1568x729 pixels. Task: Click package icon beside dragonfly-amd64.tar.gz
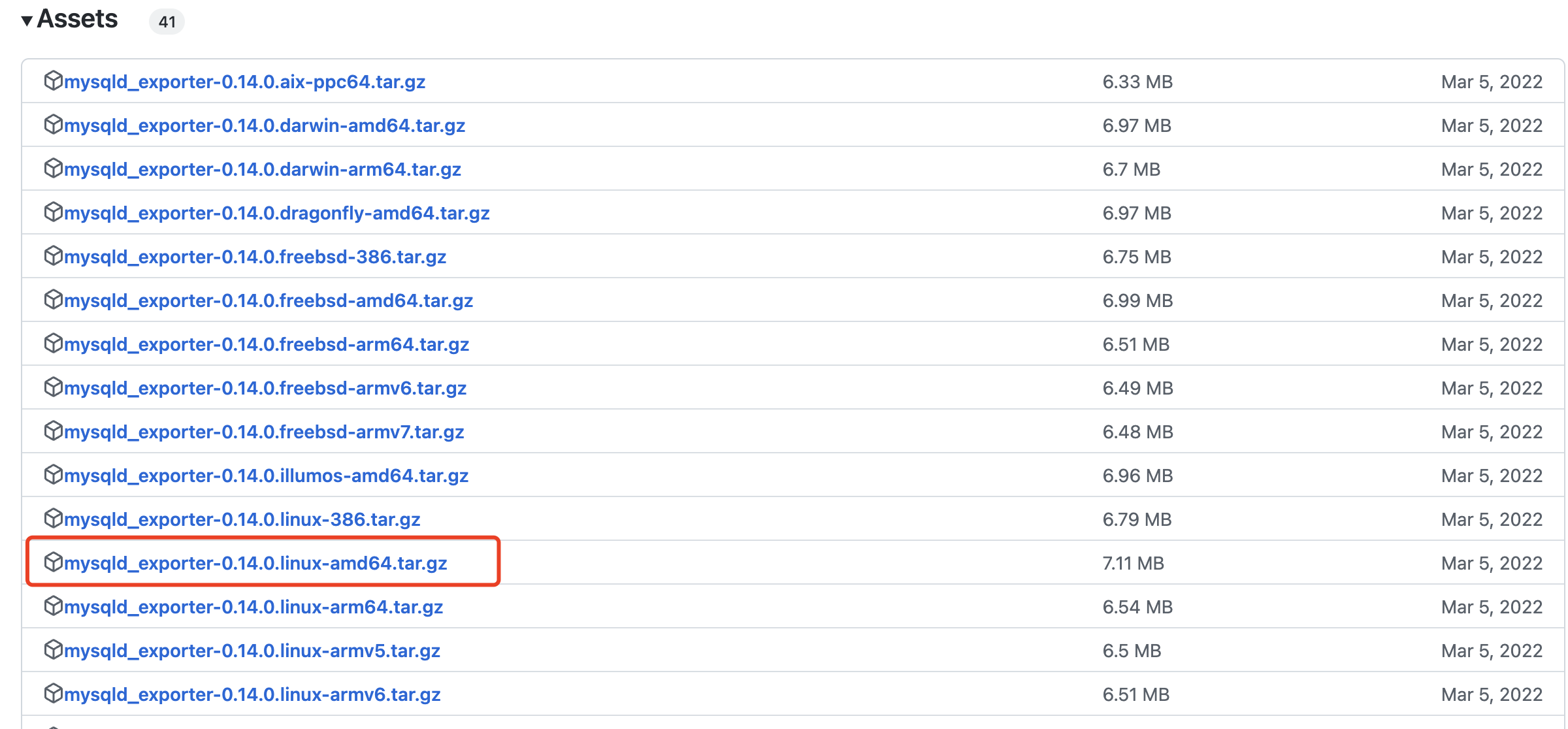(53, 212)
